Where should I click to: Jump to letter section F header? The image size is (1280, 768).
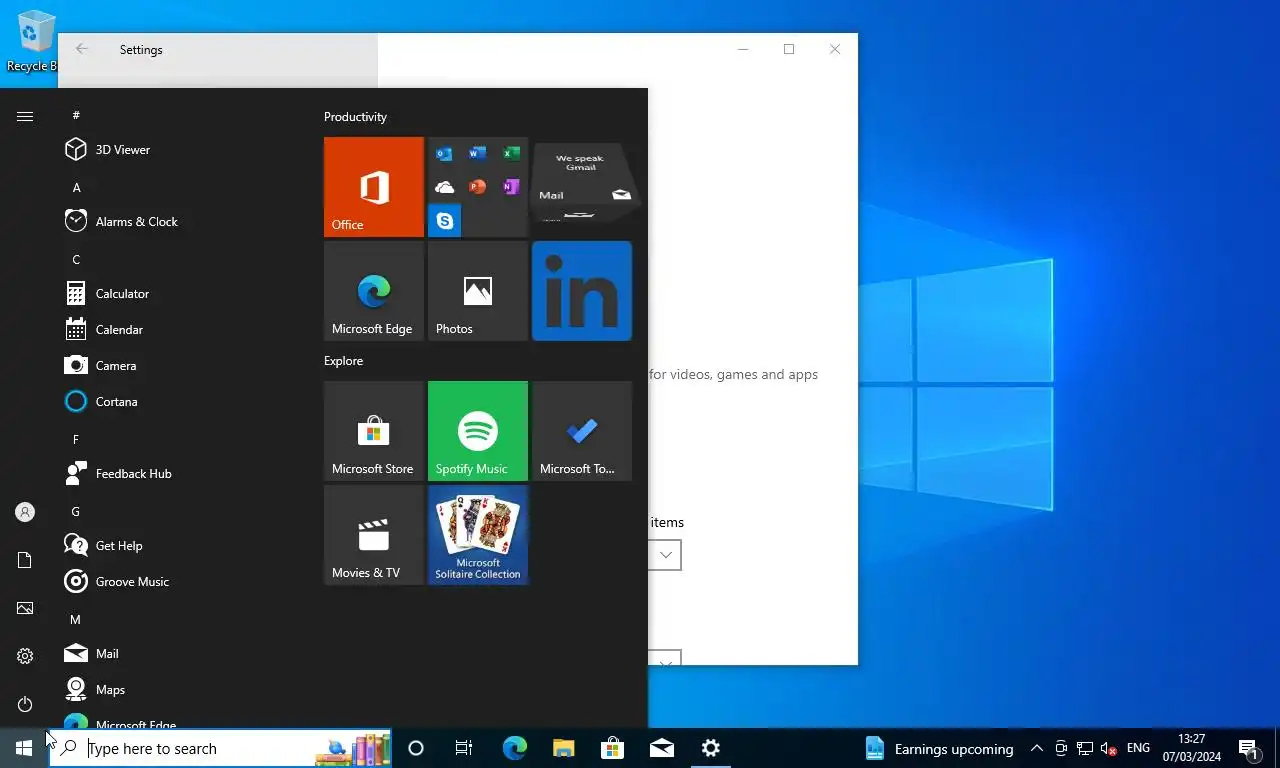click(x=76, y=440)
